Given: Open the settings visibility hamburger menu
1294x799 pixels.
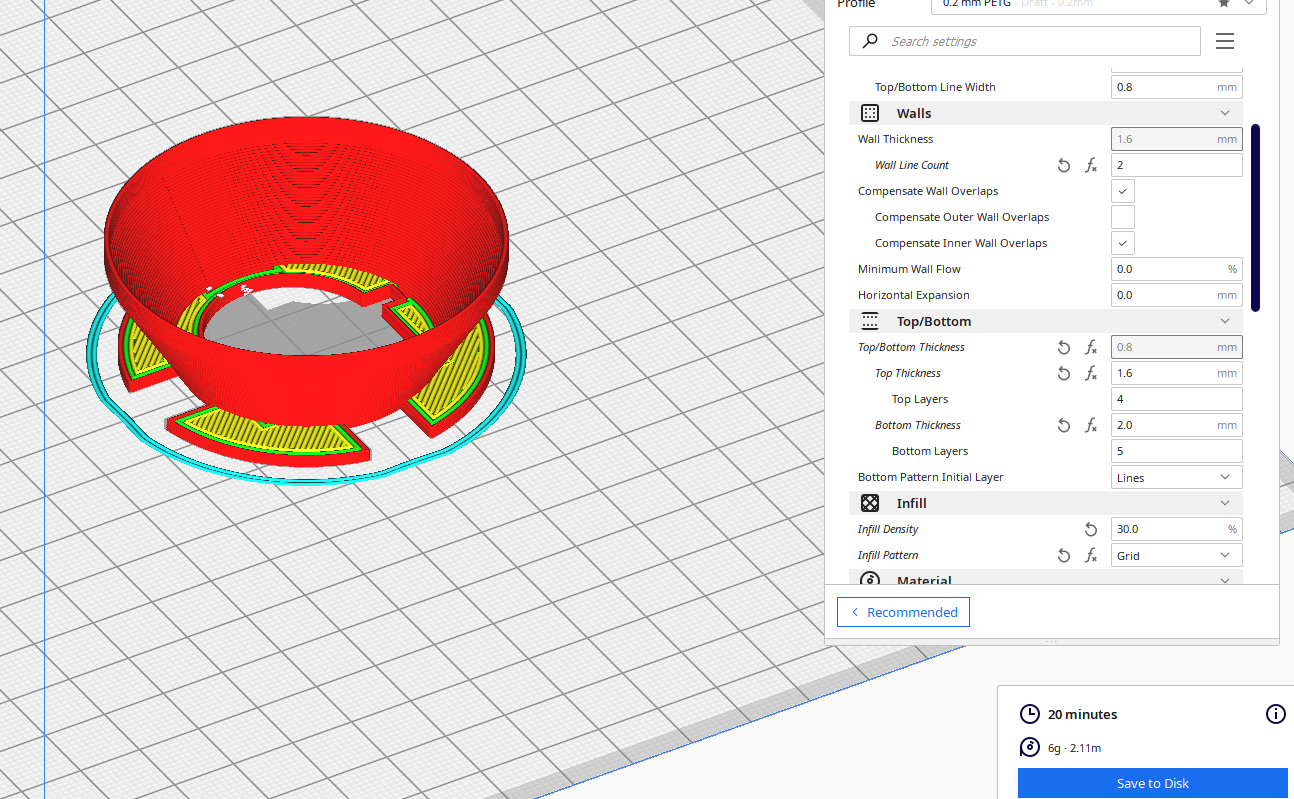Looking at the screenshot, I should tap(1225, 41).
